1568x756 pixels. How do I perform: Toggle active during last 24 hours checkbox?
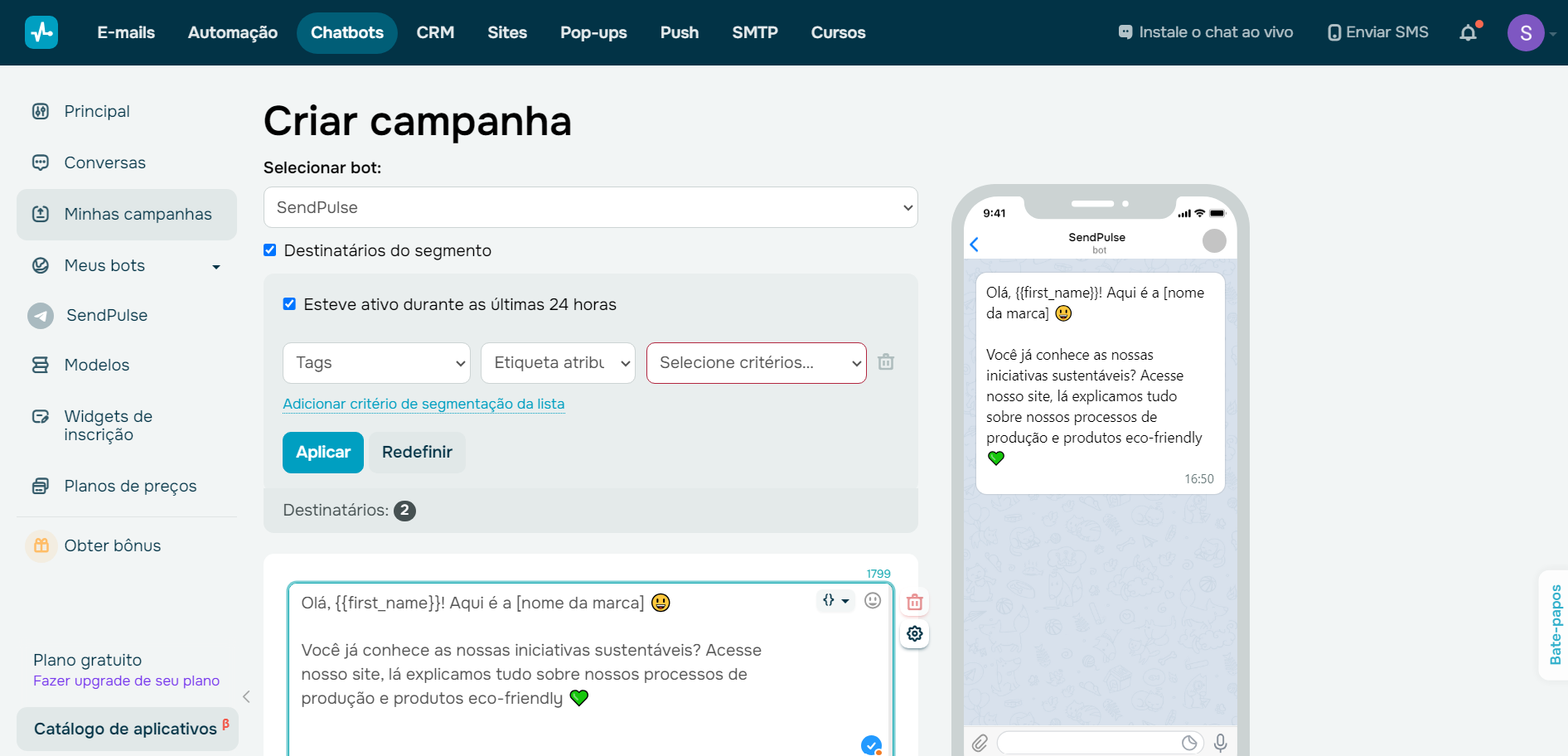289,304
